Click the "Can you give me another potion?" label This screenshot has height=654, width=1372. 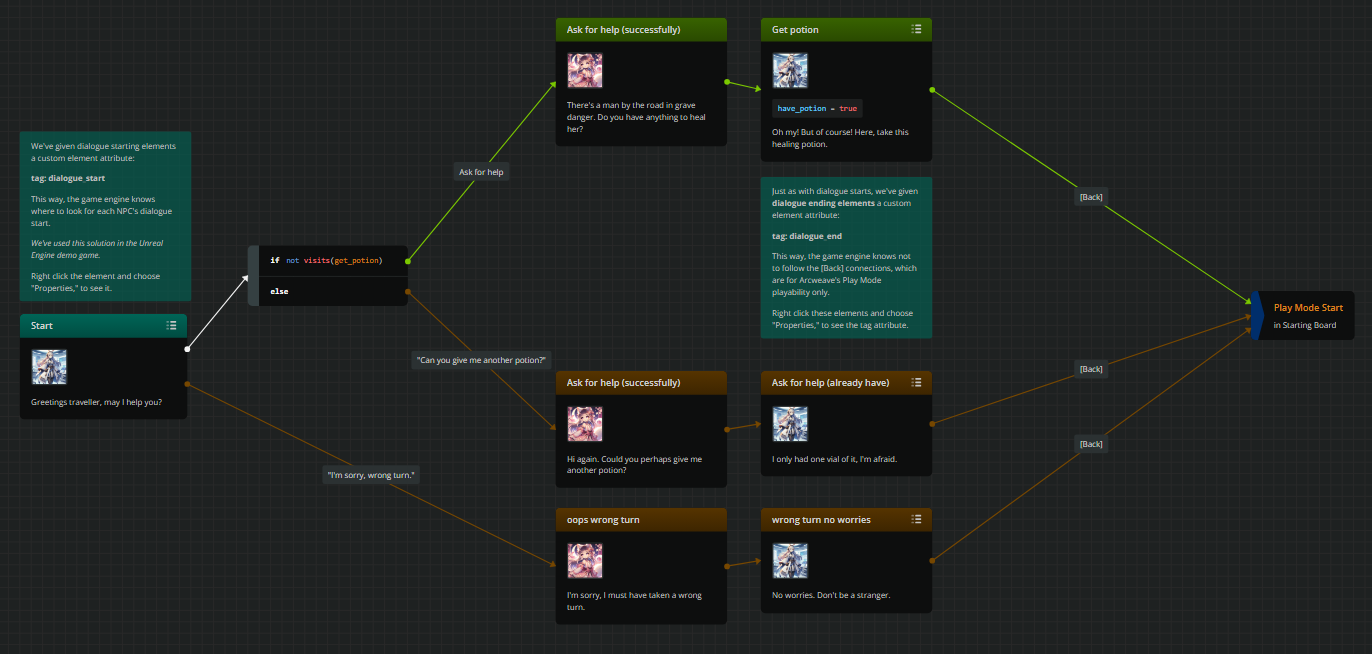(483, 360)
